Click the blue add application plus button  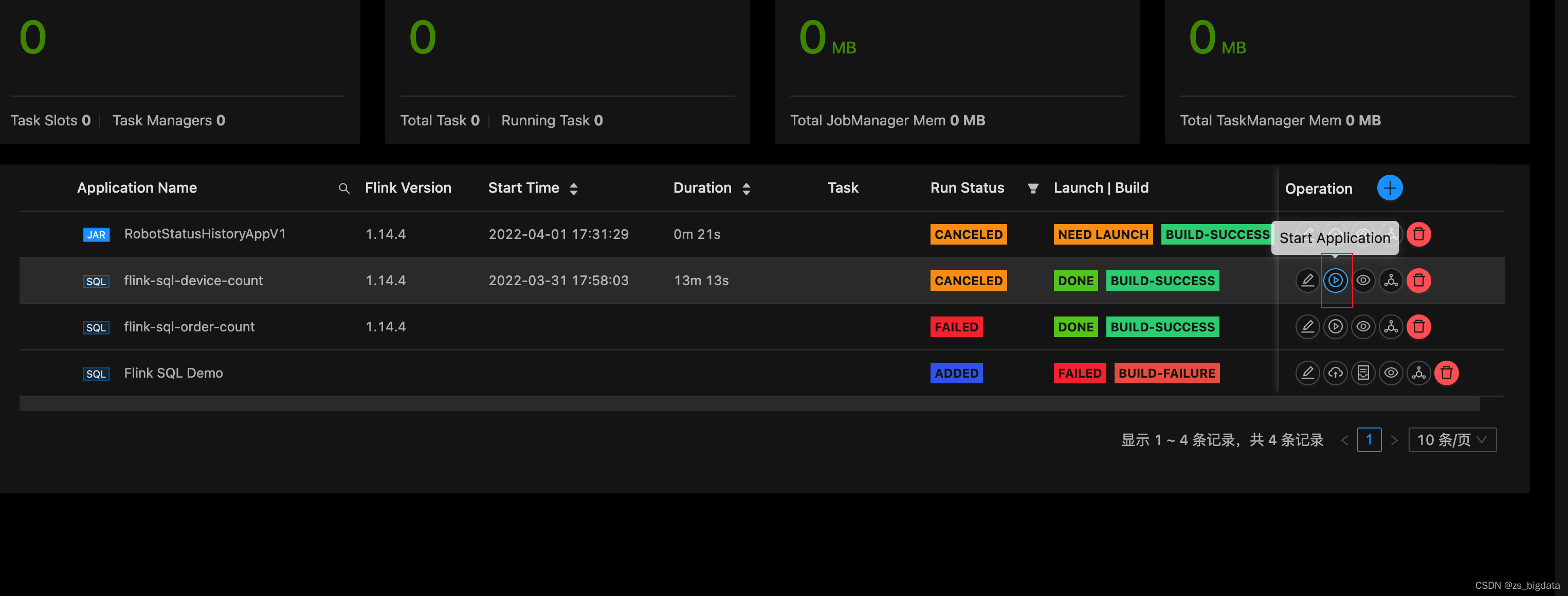[x=1389, y=188]
